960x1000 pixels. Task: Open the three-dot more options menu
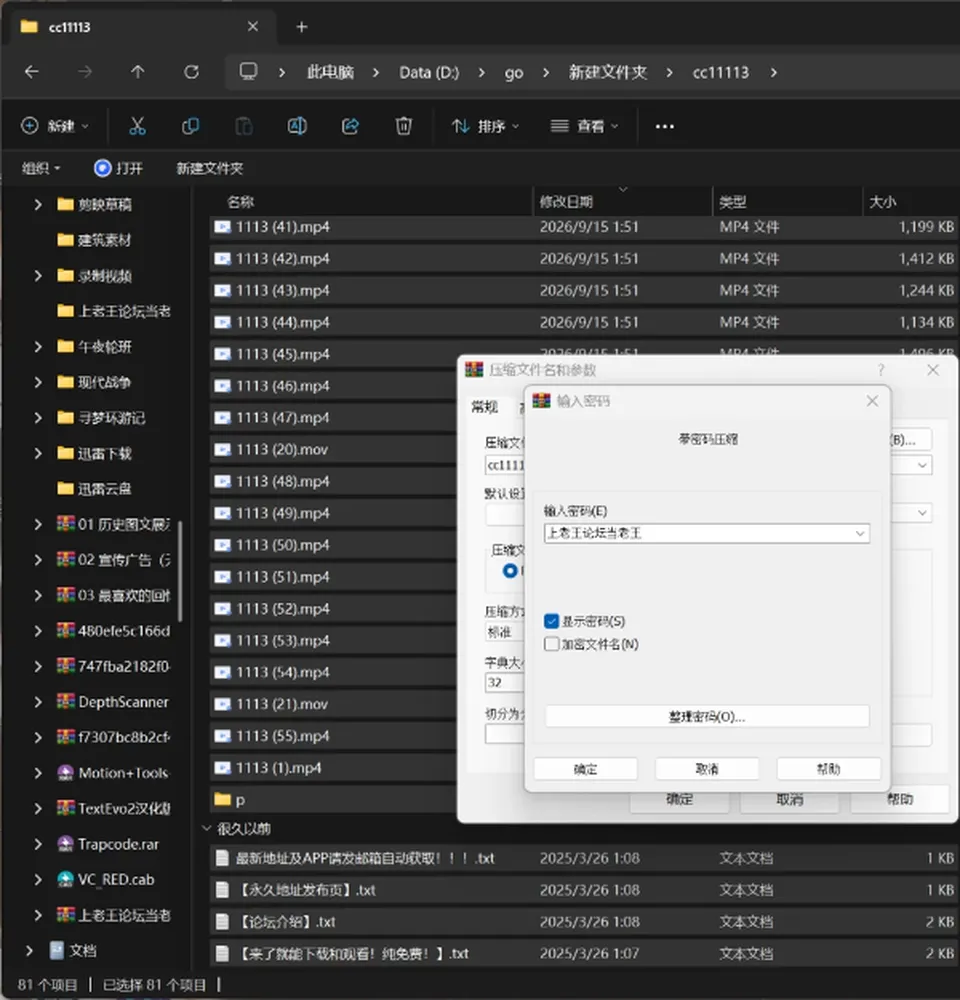665,126
